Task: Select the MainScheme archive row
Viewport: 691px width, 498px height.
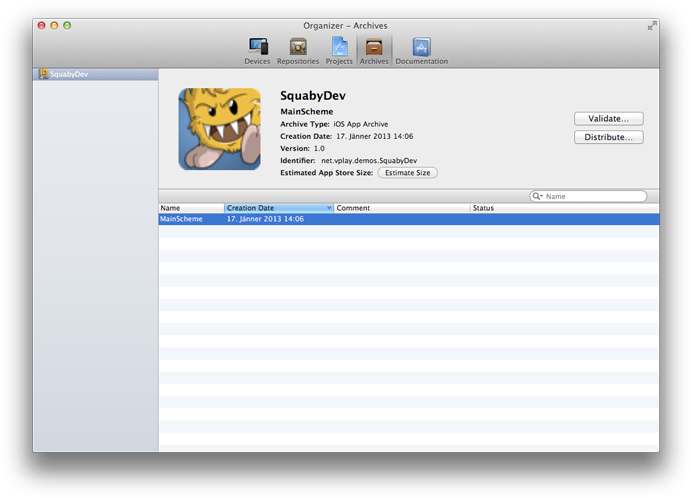Action: (x=400, y=219)
